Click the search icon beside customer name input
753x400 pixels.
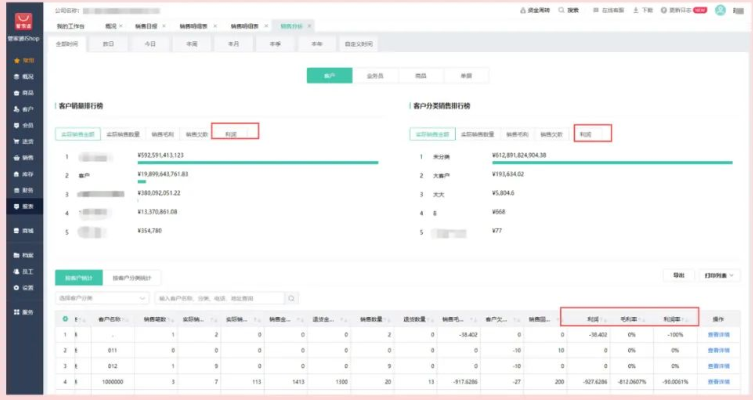pos(292,298)
